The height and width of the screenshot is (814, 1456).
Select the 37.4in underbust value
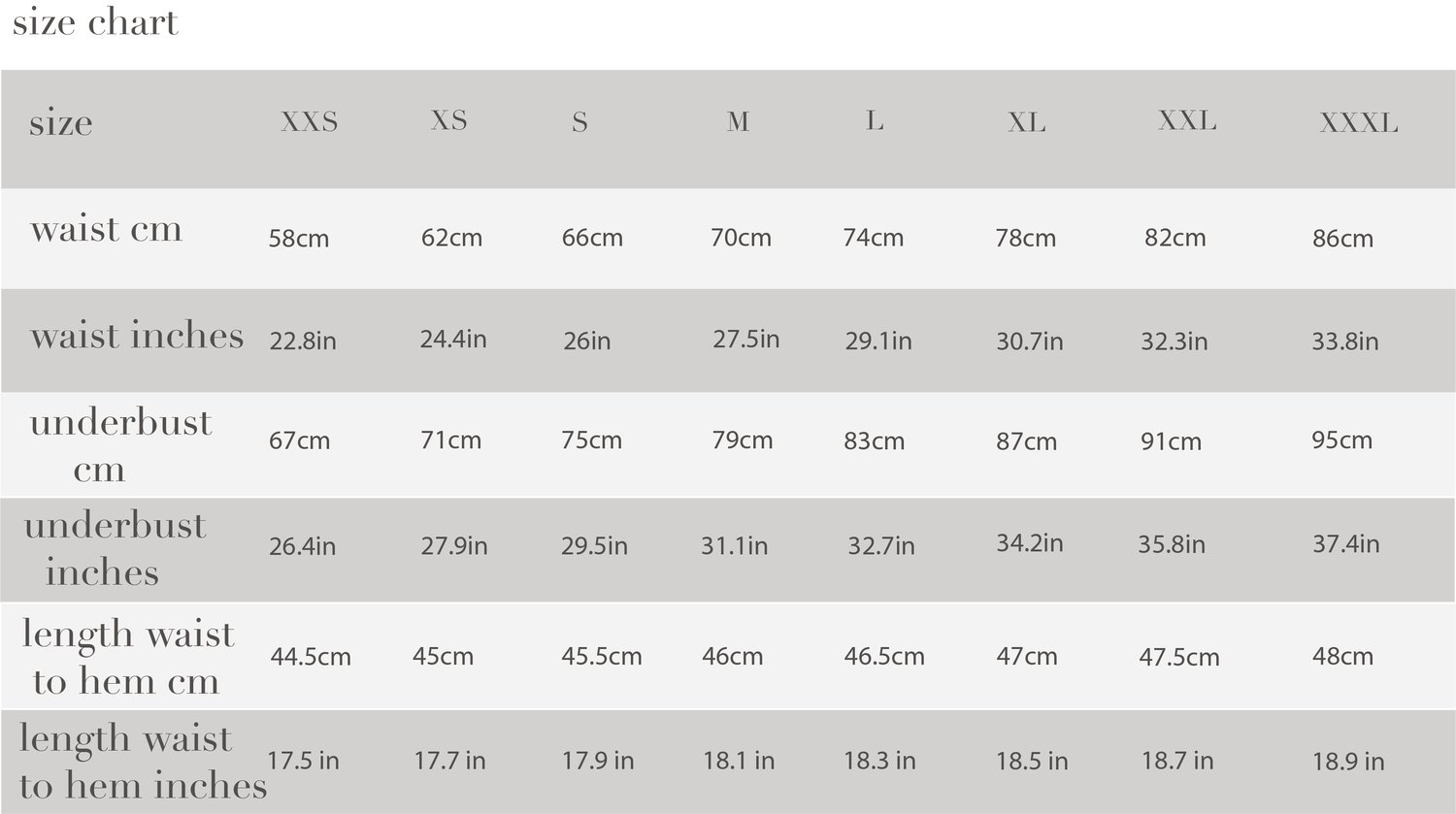(x=1346, y=543)
